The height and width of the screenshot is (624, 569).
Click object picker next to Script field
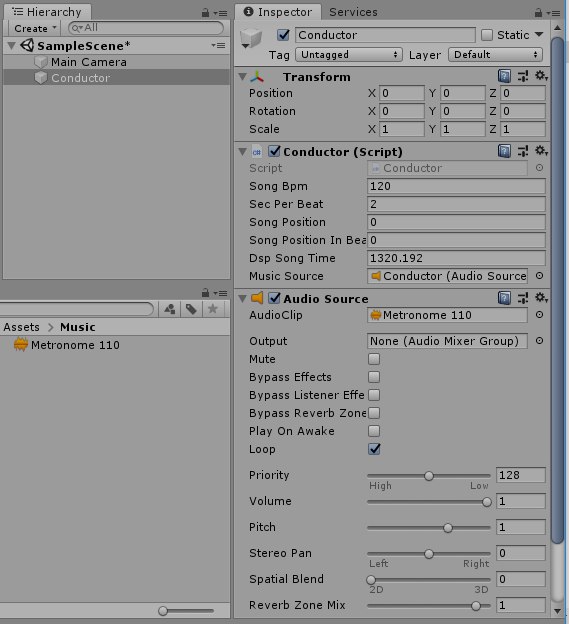click(539, 168)
